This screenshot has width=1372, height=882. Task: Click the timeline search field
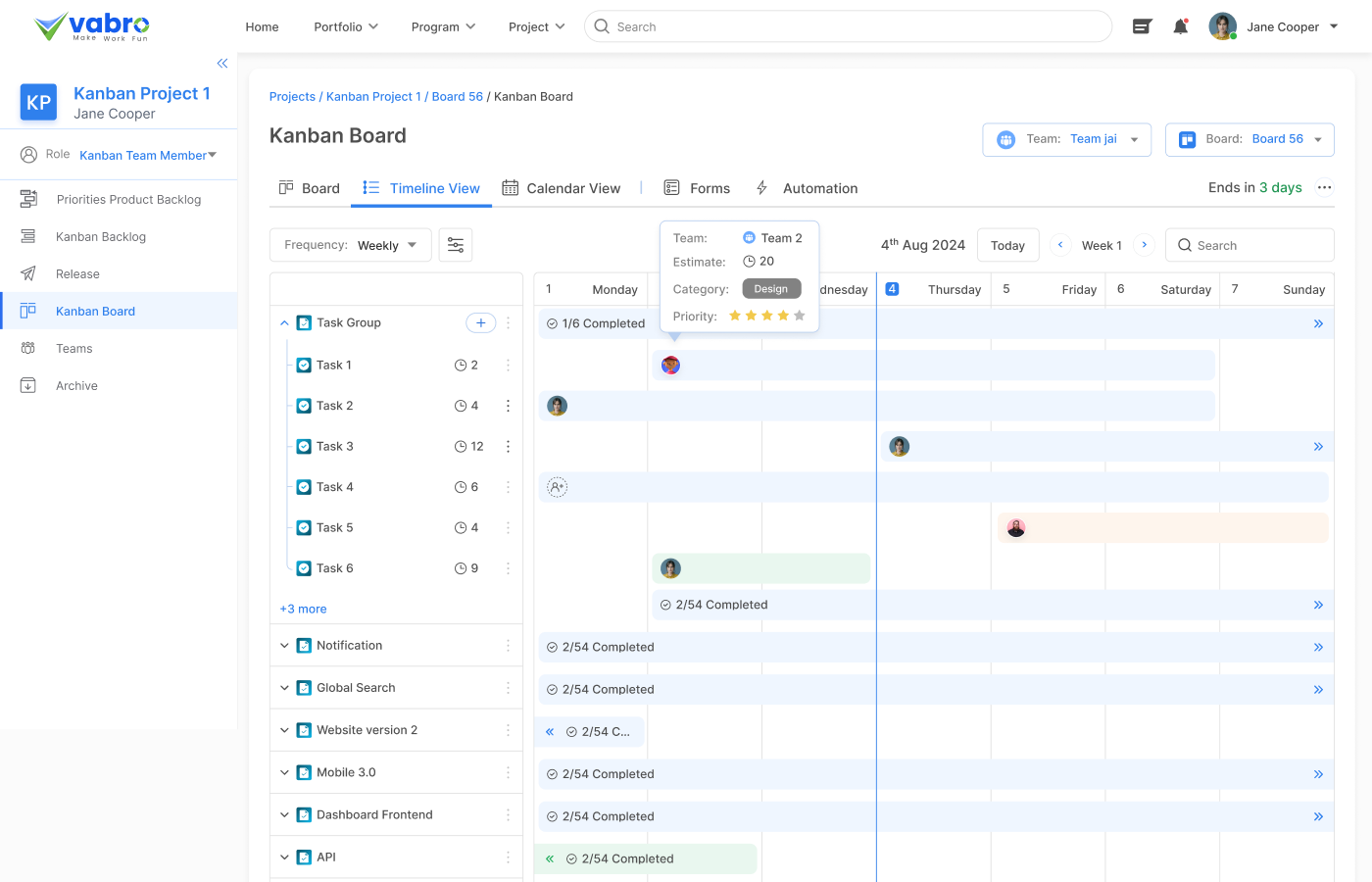(x=1249, y=245)
